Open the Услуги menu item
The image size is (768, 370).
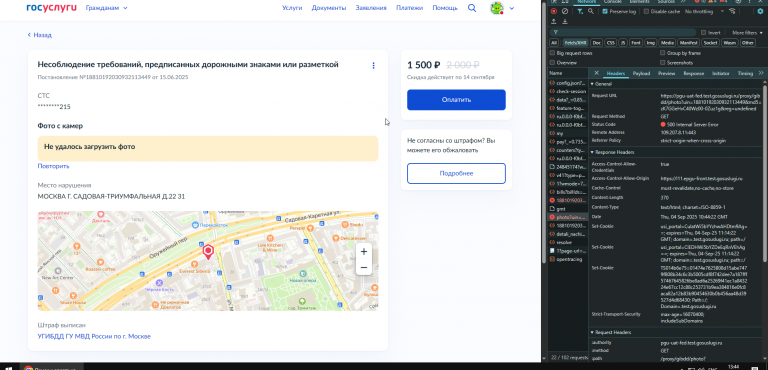[x=292, y=8]
